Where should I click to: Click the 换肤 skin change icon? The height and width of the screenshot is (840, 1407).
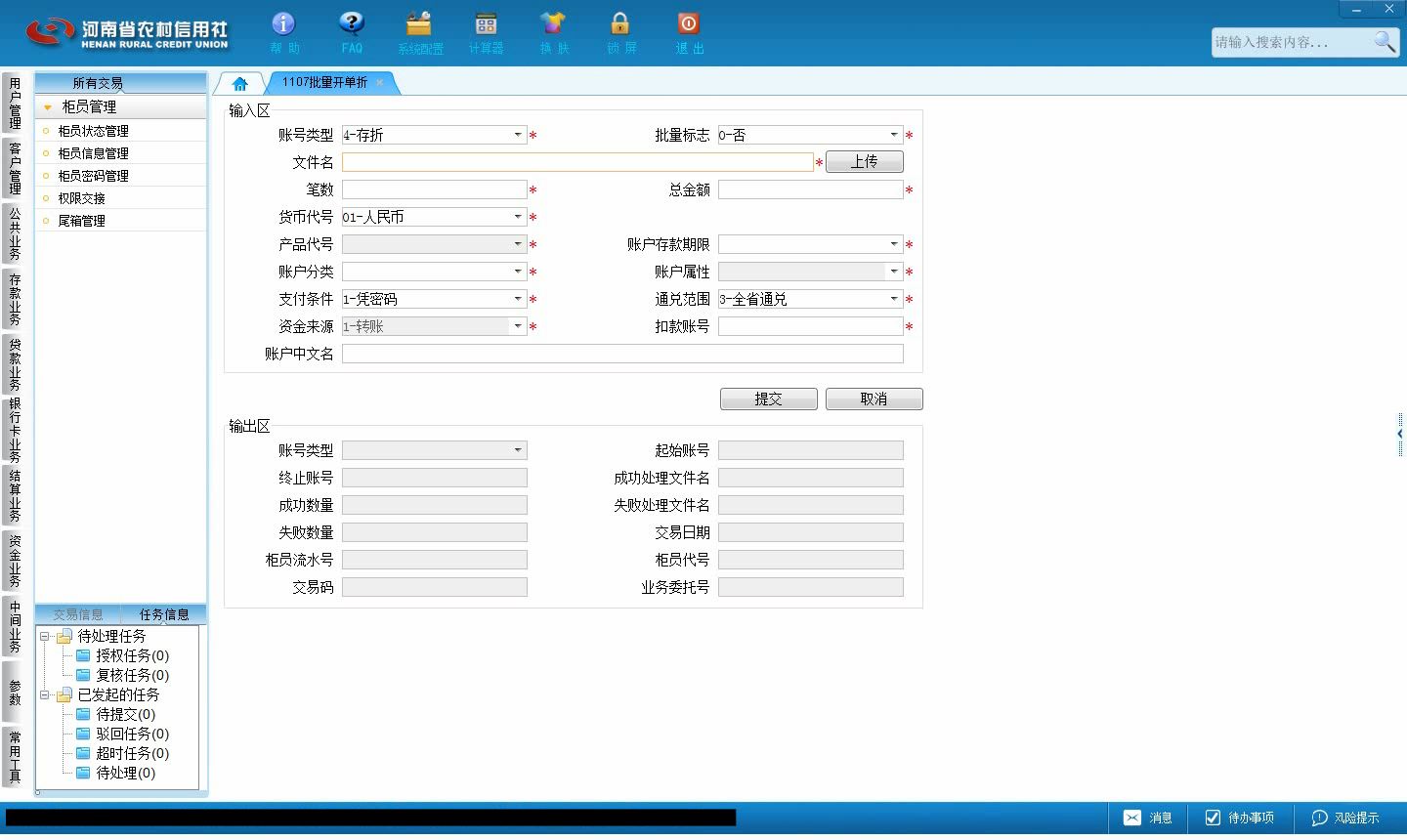tap(553, 24)
